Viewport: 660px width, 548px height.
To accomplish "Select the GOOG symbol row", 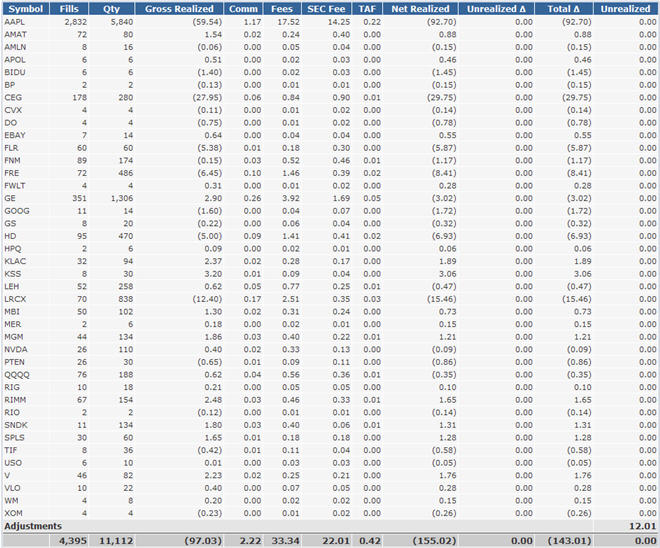I will pos(330,211).
